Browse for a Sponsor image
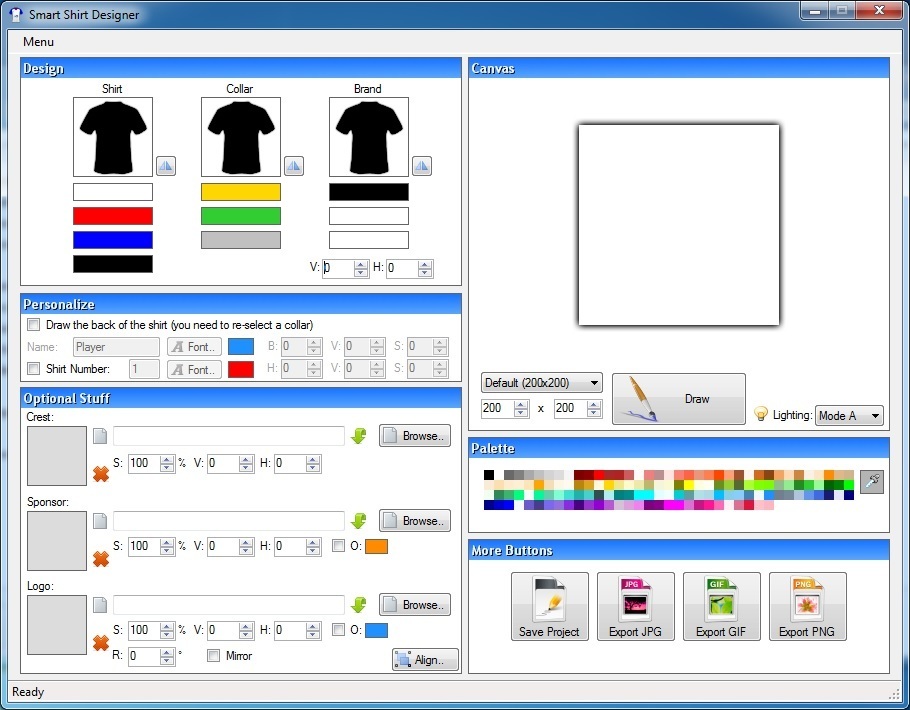The width and height of the screenshot is (910, 710). (x=415, y=521)
